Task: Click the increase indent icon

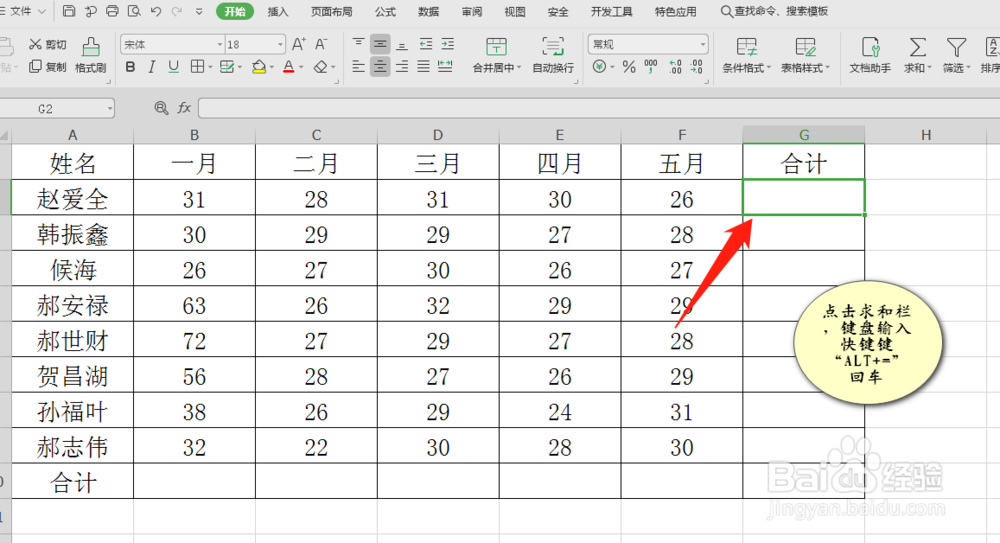Action: coord(448,44)
